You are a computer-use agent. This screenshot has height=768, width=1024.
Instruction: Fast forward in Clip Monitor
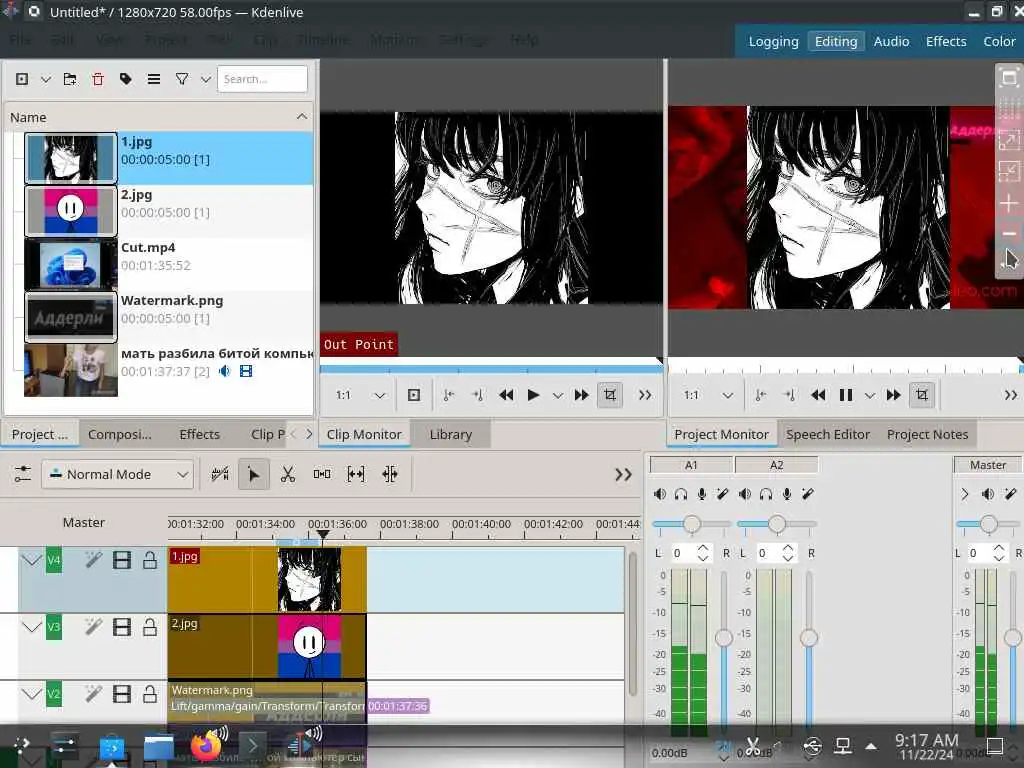(x=581, y=395)
